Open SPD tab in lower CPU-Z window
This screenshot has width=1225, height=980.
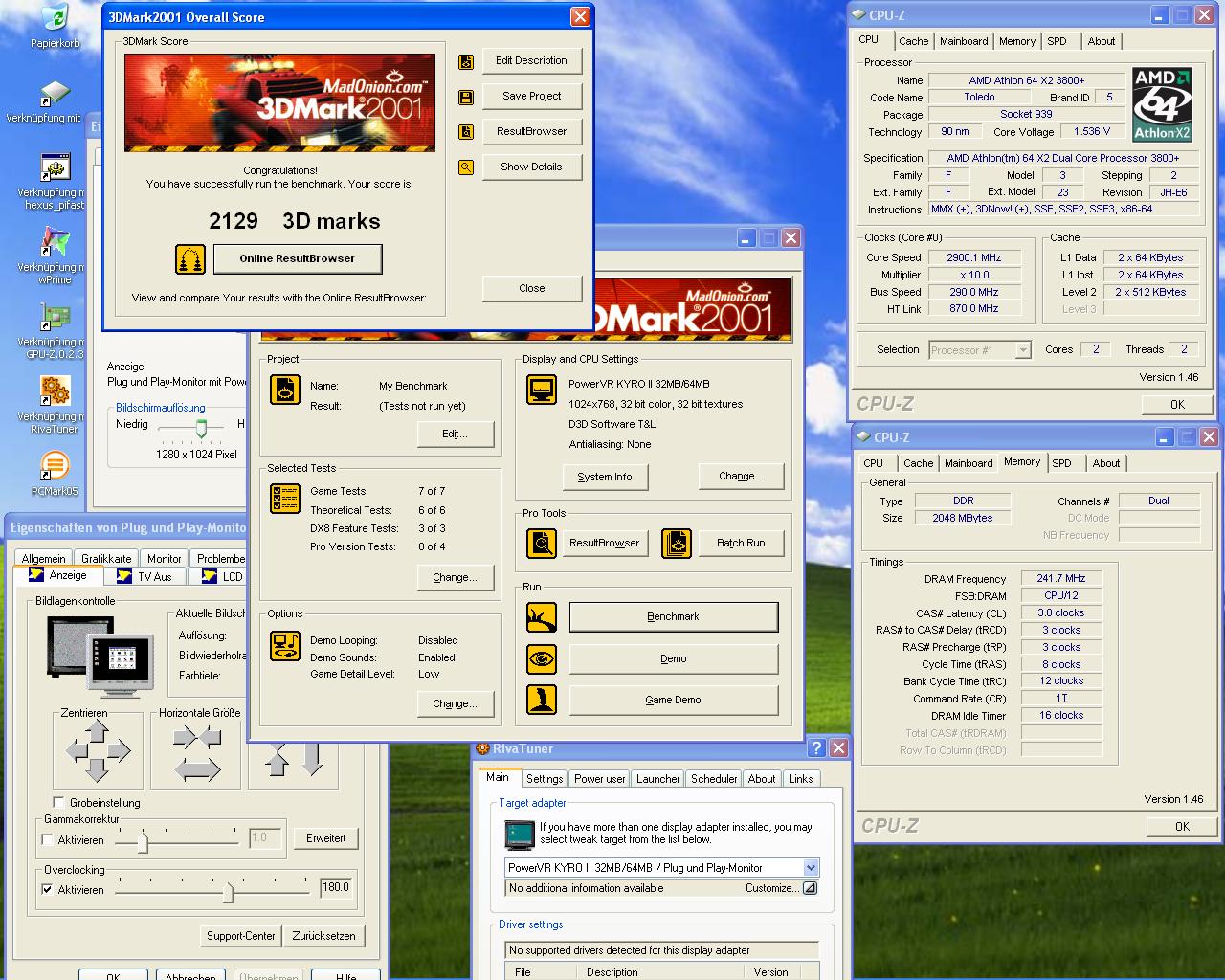click(1061, 463)
